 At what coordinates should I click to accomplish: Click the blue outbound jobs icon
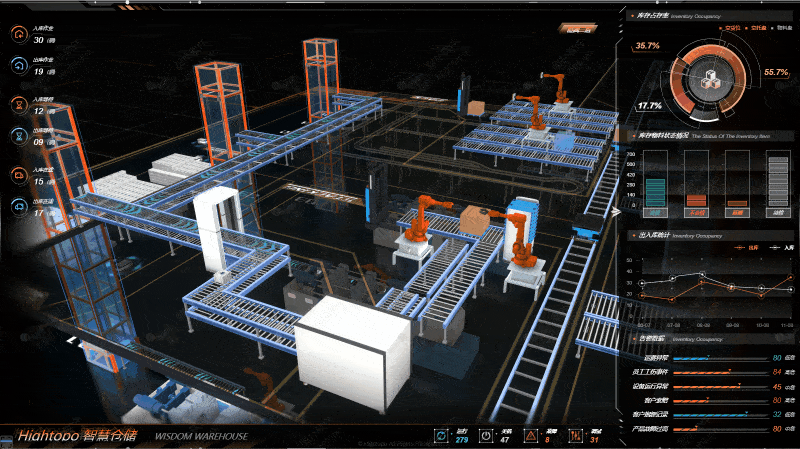tap(20, 66)
